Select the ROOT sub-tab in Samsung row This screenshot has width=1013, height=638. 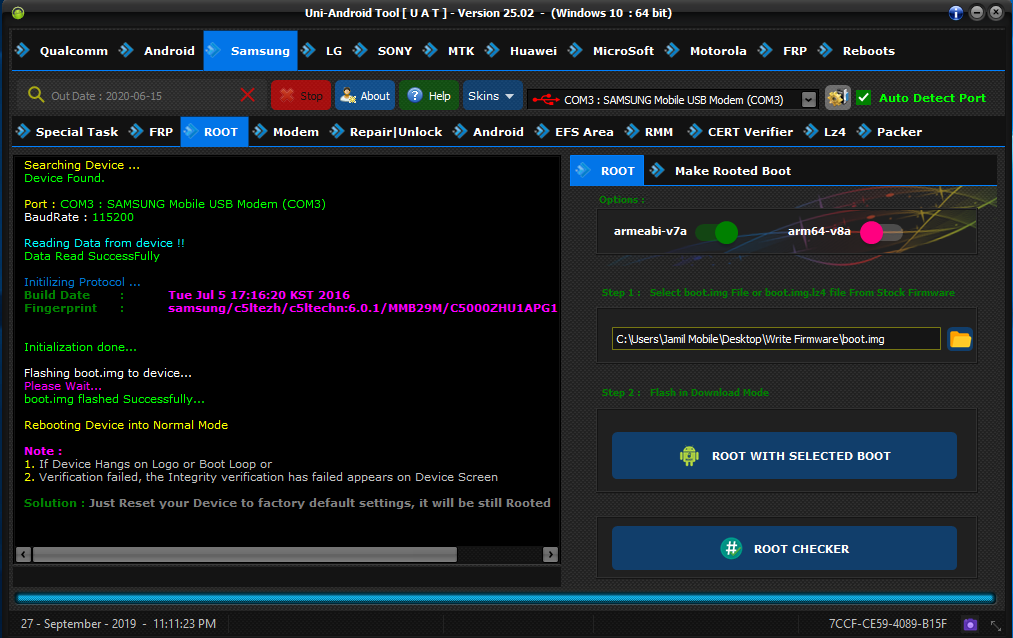214,132
